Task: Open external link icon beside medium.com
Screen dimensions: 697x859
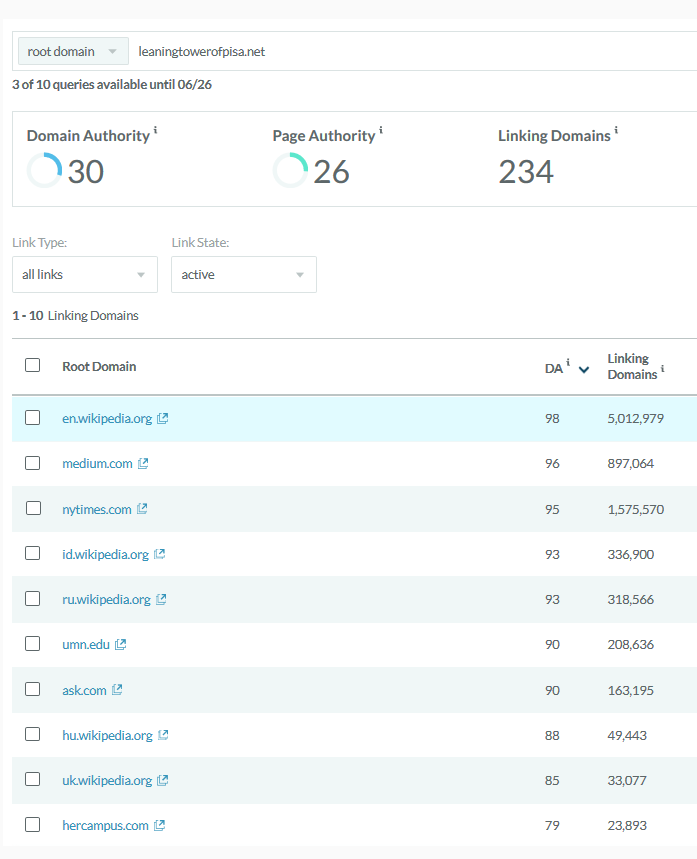Action: click(143, 463)
